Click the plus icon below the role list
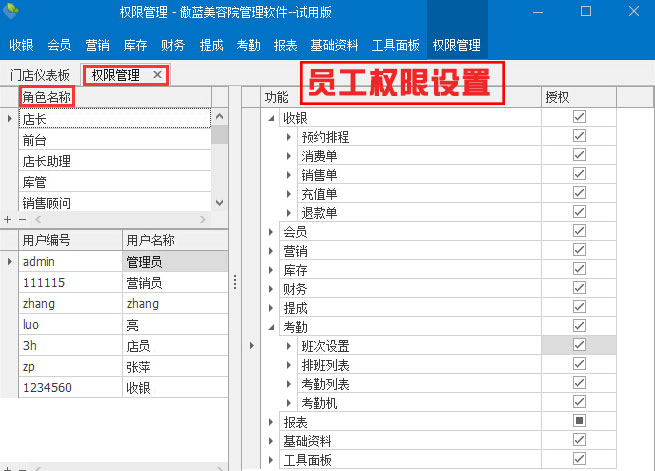 [x=8, y=218]
